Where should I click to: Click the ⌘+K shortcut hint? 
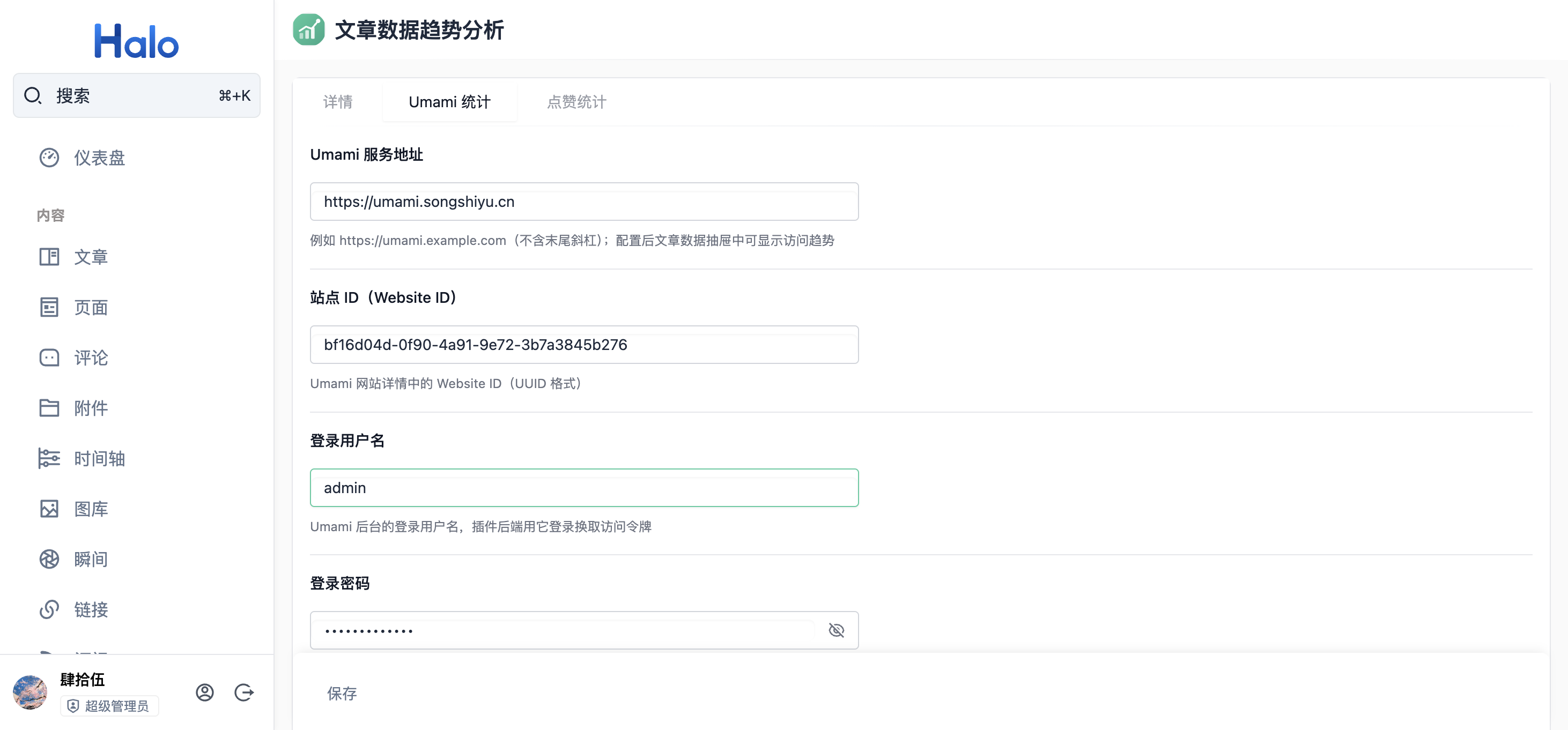(234, 95)
